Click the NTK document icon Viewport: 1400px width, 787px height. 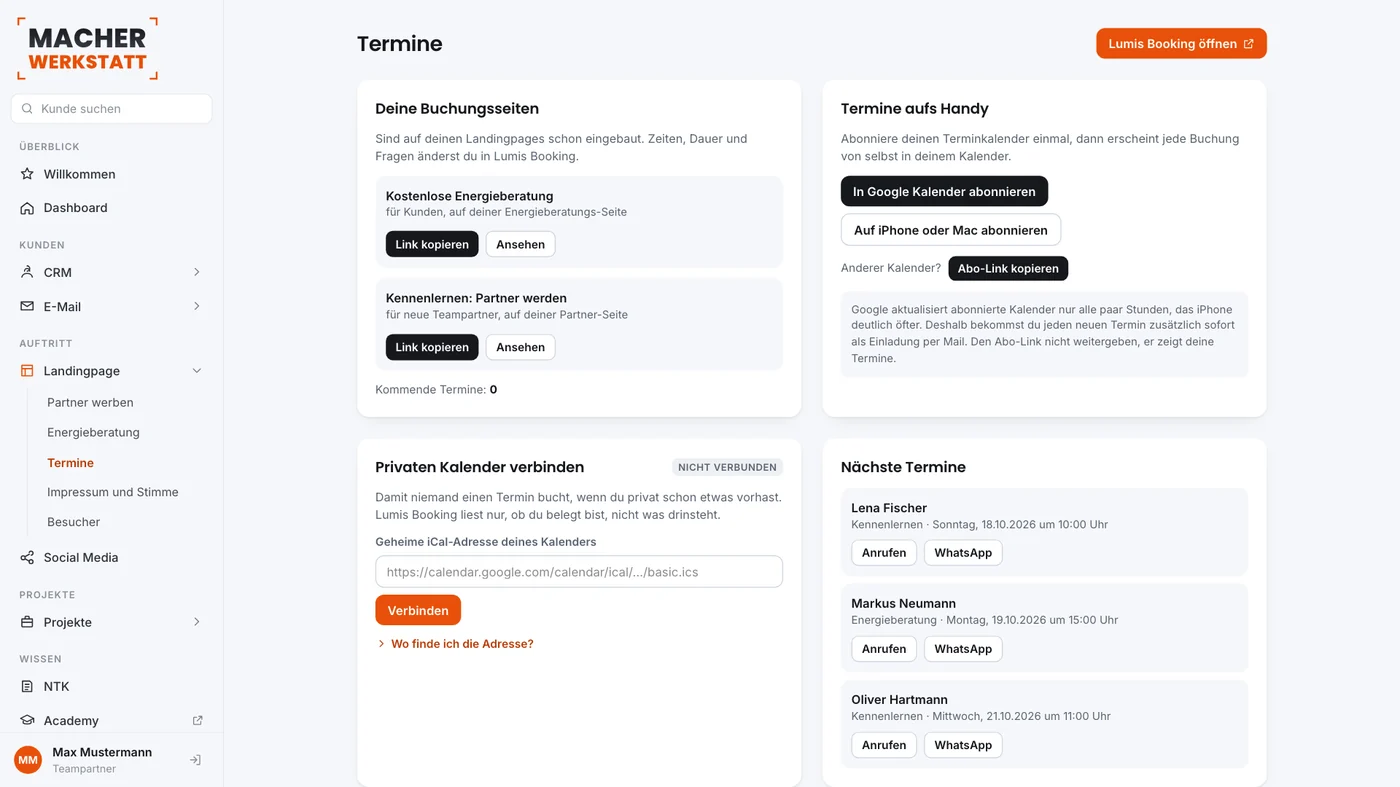coord(27,686)
